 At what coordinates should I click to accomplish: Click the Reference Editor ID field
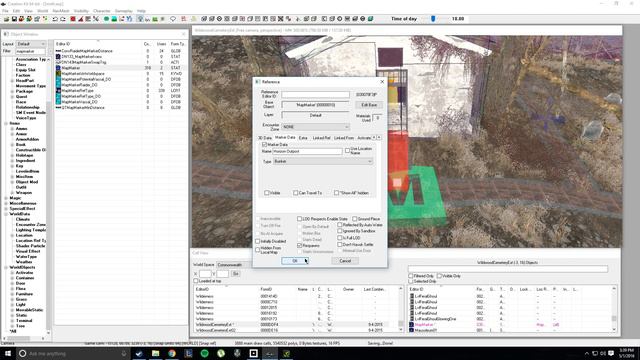click(316, 94)
